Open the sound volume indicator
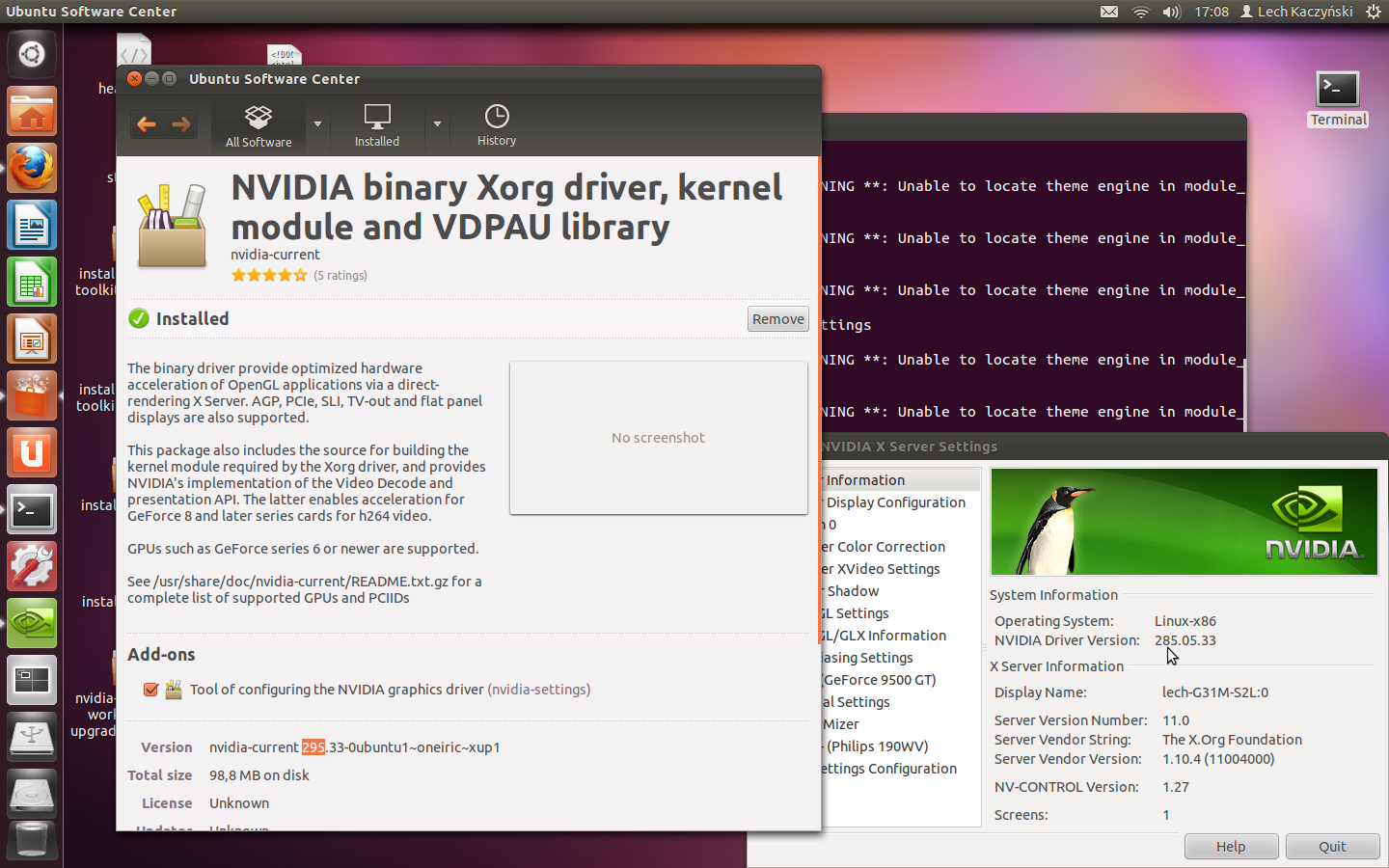 (x=1171, y=12)
